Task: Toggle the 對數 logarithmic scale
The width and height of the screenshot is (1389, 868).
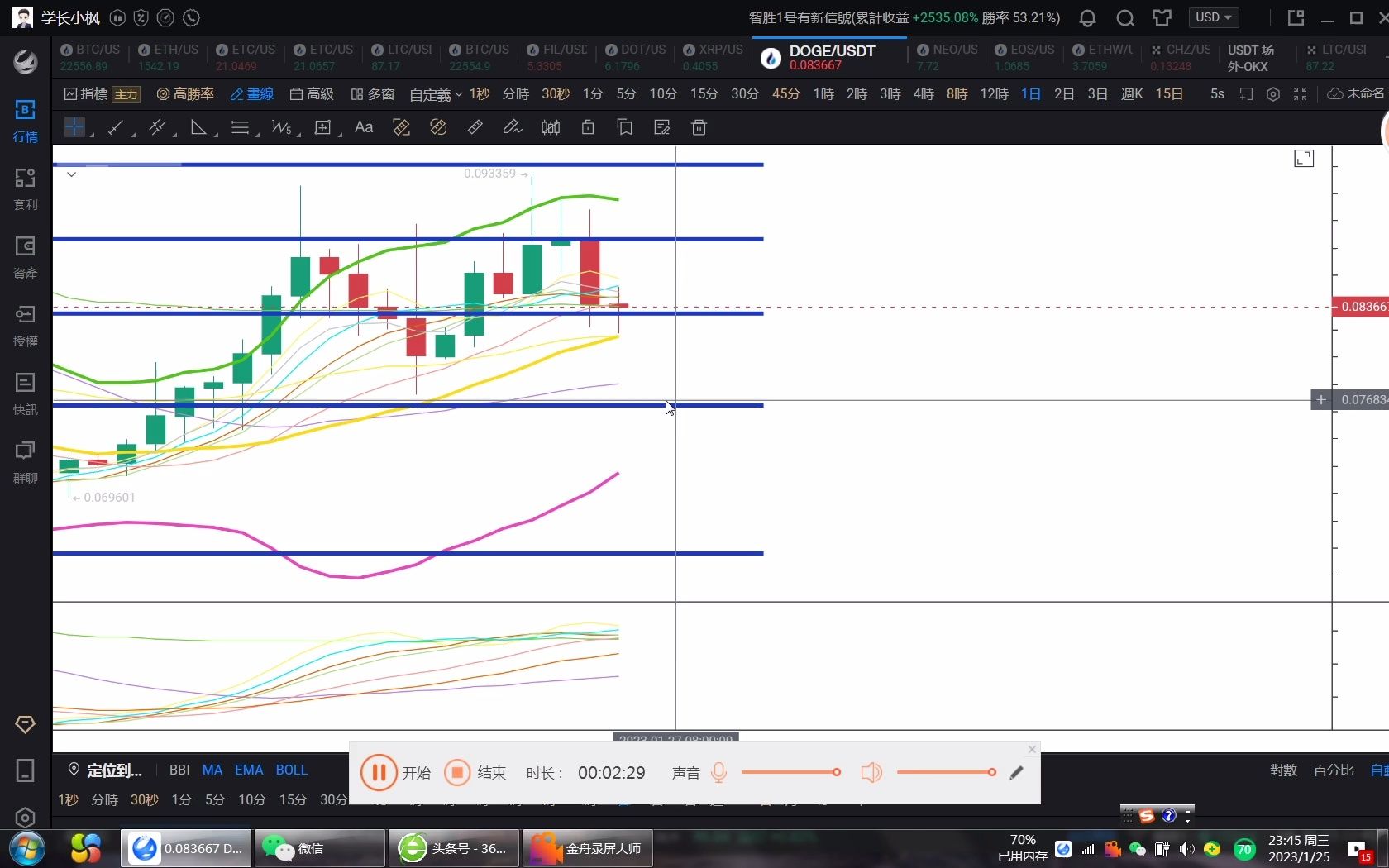Action: coord(1283,770)
